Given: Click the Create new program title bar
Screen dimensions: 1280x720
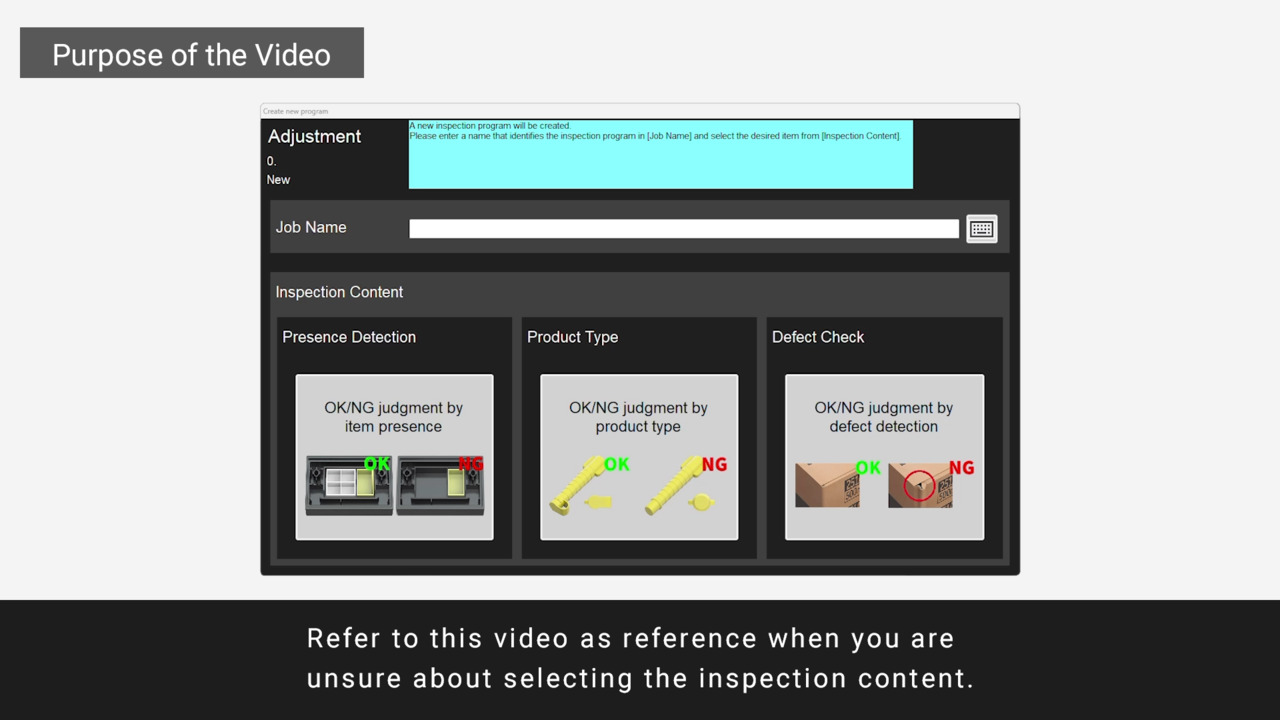Looking at the screenshot, I should point(639,111).
